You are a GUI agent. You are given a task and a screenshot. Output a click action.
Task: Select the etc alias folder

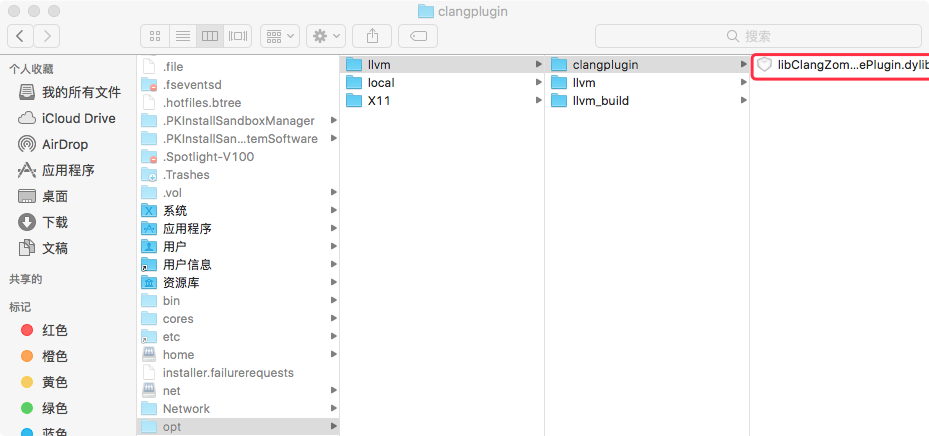(x=238, y=336)
